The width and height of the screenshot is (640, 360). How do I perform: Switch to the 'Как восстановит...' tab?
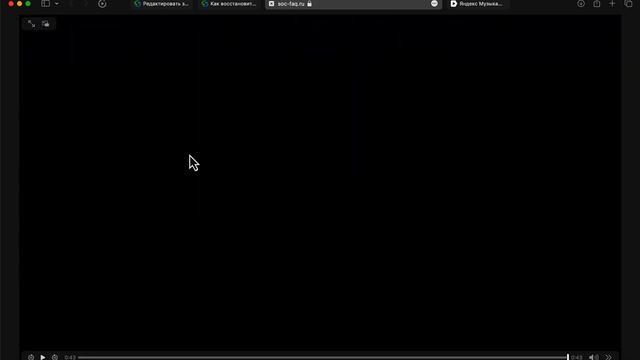229,4
